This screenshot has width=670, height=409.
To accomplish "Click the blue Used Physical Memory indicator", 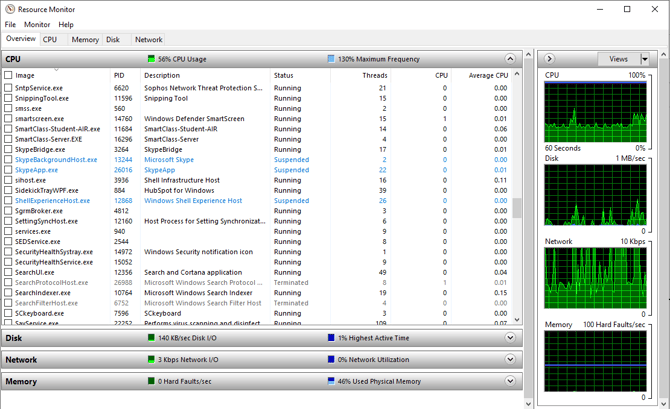I will [x=331, y=381].
